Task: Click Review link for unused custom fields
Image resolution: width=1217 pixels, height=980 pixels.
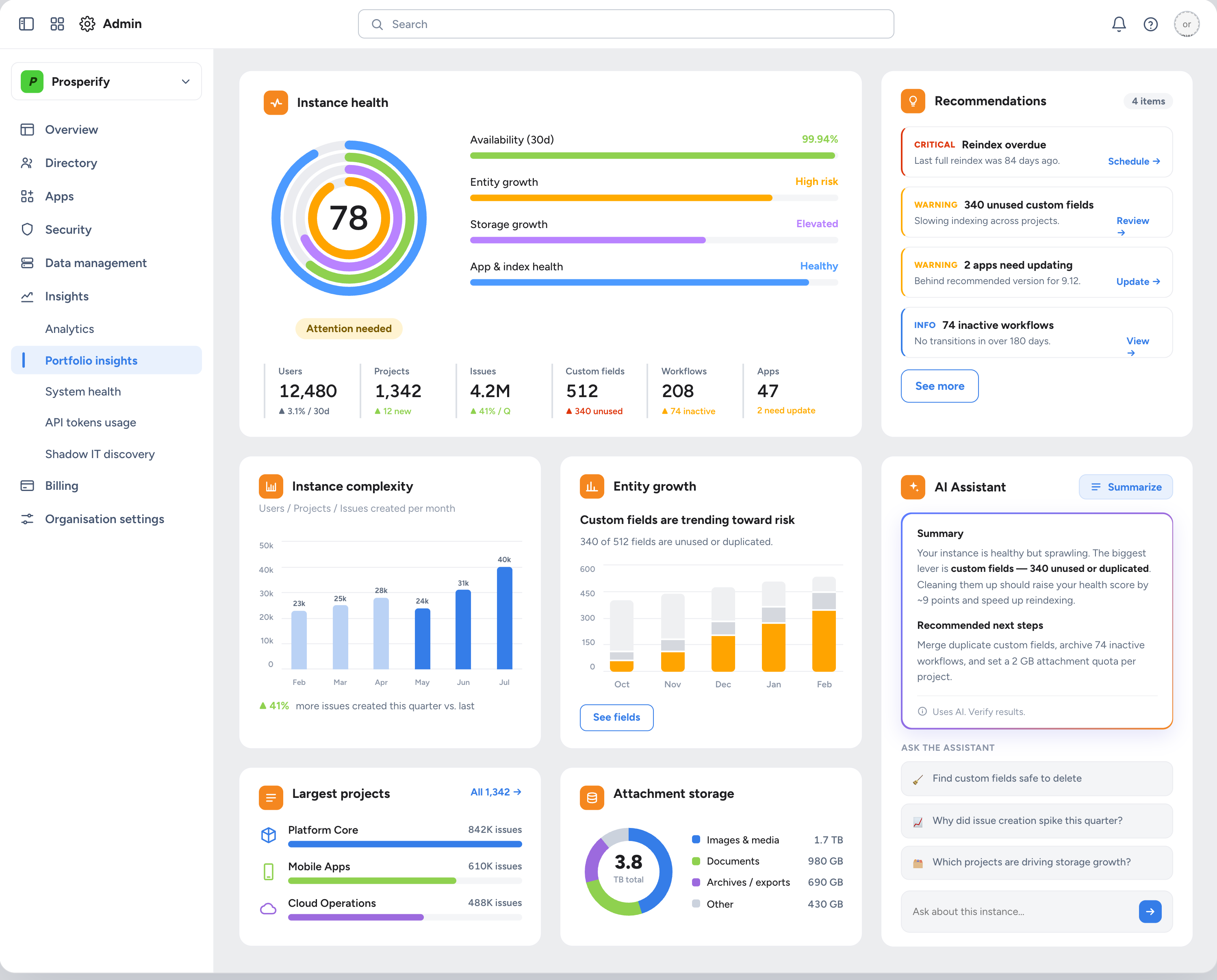Action: click(x=1132, y=226)
